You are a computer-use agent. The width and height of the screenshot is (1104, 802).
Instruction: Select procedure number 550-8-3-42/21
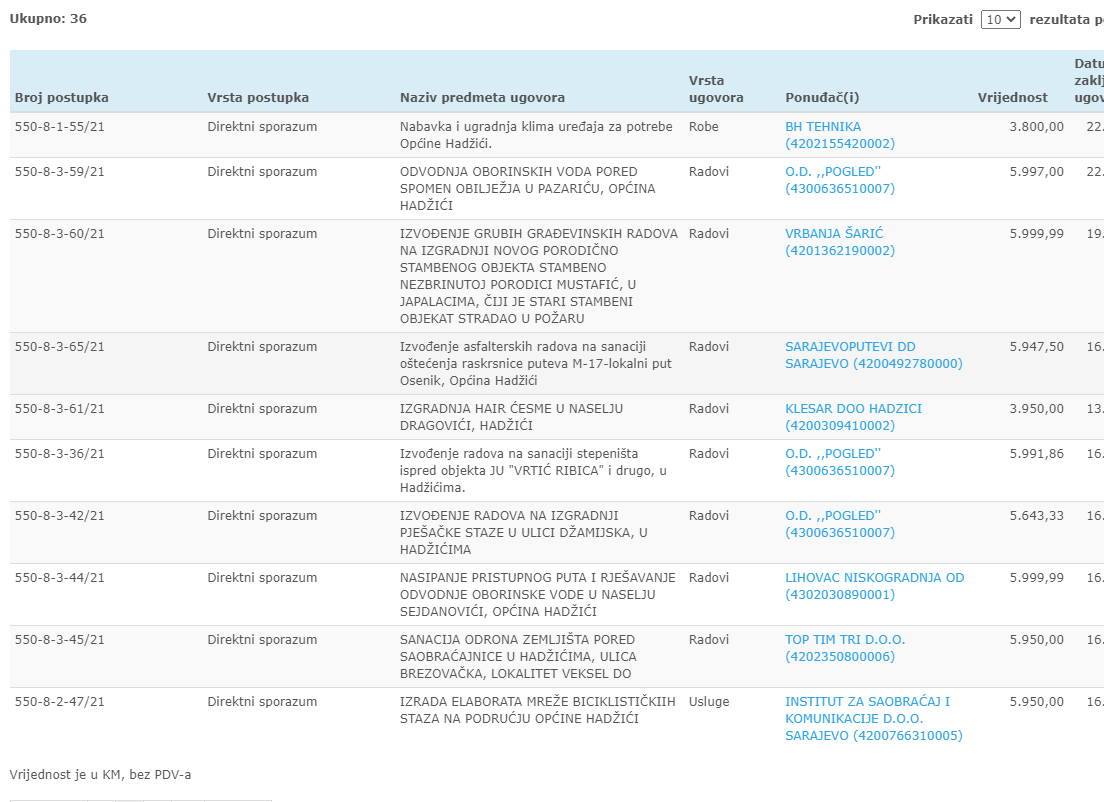pos(59,515)
